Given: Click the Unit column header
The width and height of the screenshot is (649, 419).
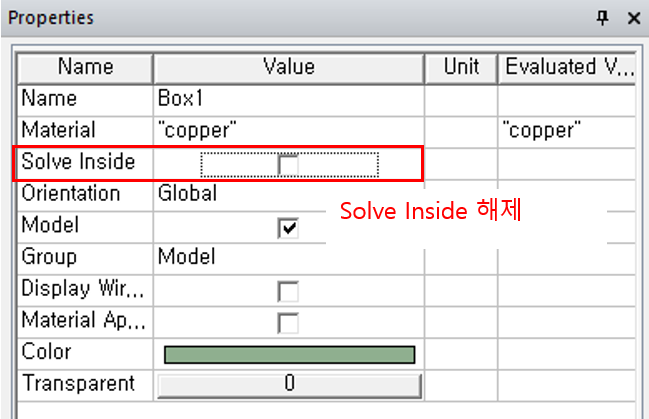Looking at the screenshot, I should click(461, 68).
